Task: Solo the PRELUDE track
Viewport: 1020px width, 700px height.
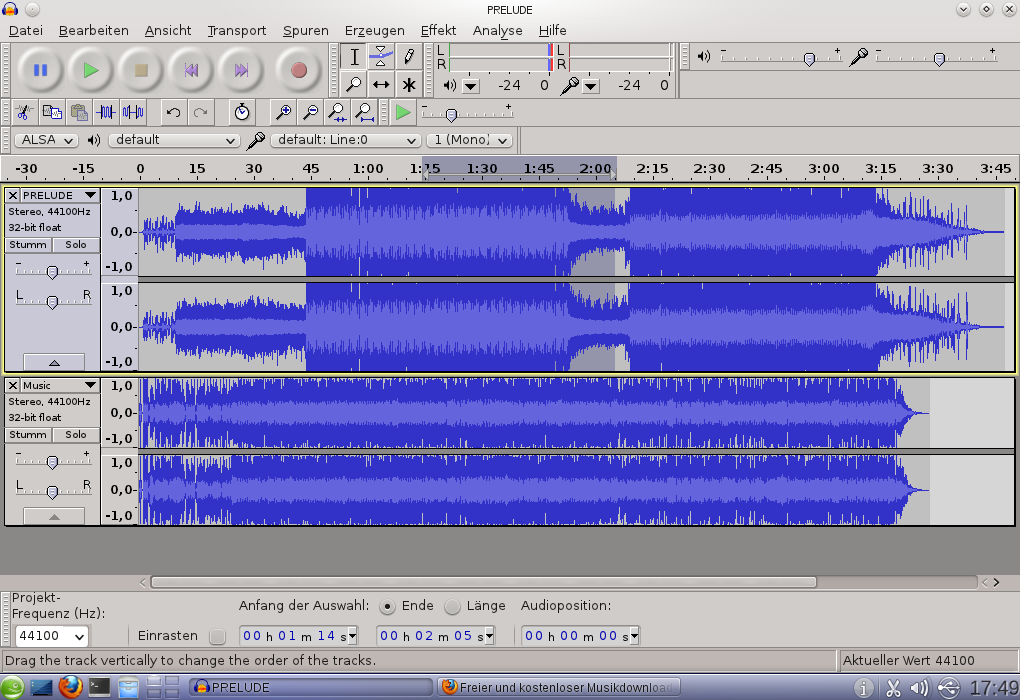Action: click(75, 245)
